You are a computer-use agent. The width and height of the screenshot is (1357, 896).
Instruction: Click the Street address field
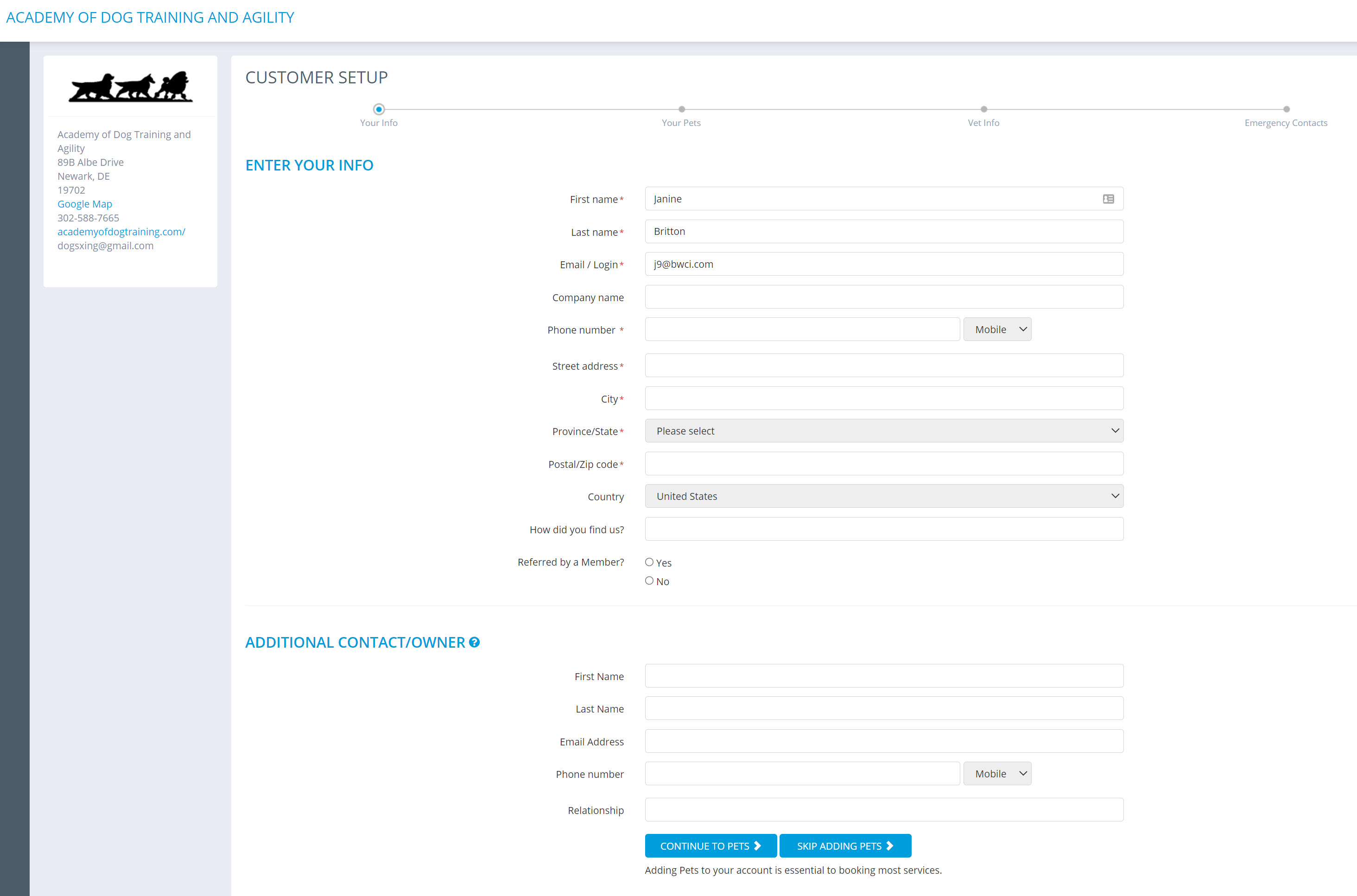coord(884,366)
